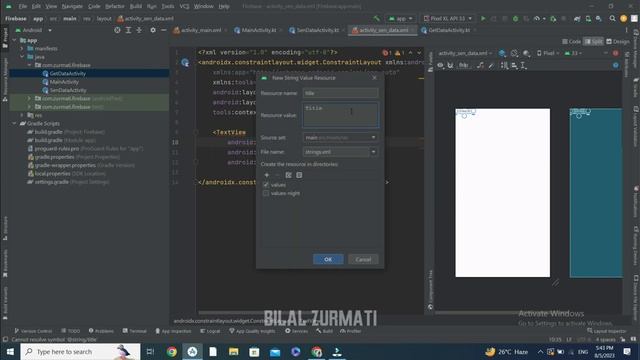This screenshot has height=360, width=640.
Task: Click the Guidelines icon in designer toolbar
Action: point(523,65)
